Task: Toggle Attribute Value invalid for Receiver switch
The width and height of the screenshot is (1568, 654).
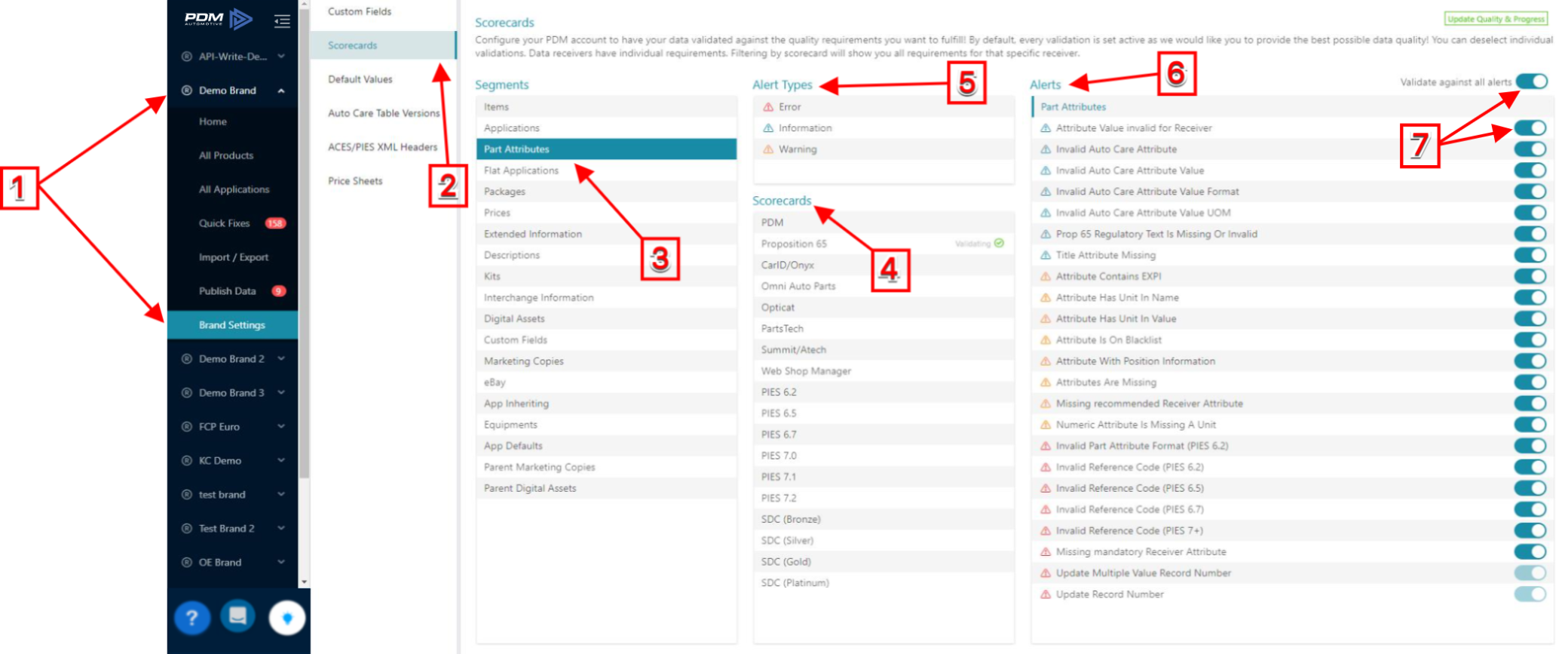Action: [1530, 128]
